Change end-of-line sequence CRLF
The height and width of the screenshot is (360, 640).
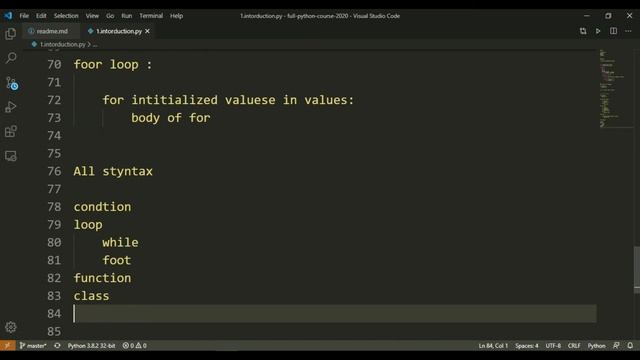pyautogui.click(x=574, y=346)
